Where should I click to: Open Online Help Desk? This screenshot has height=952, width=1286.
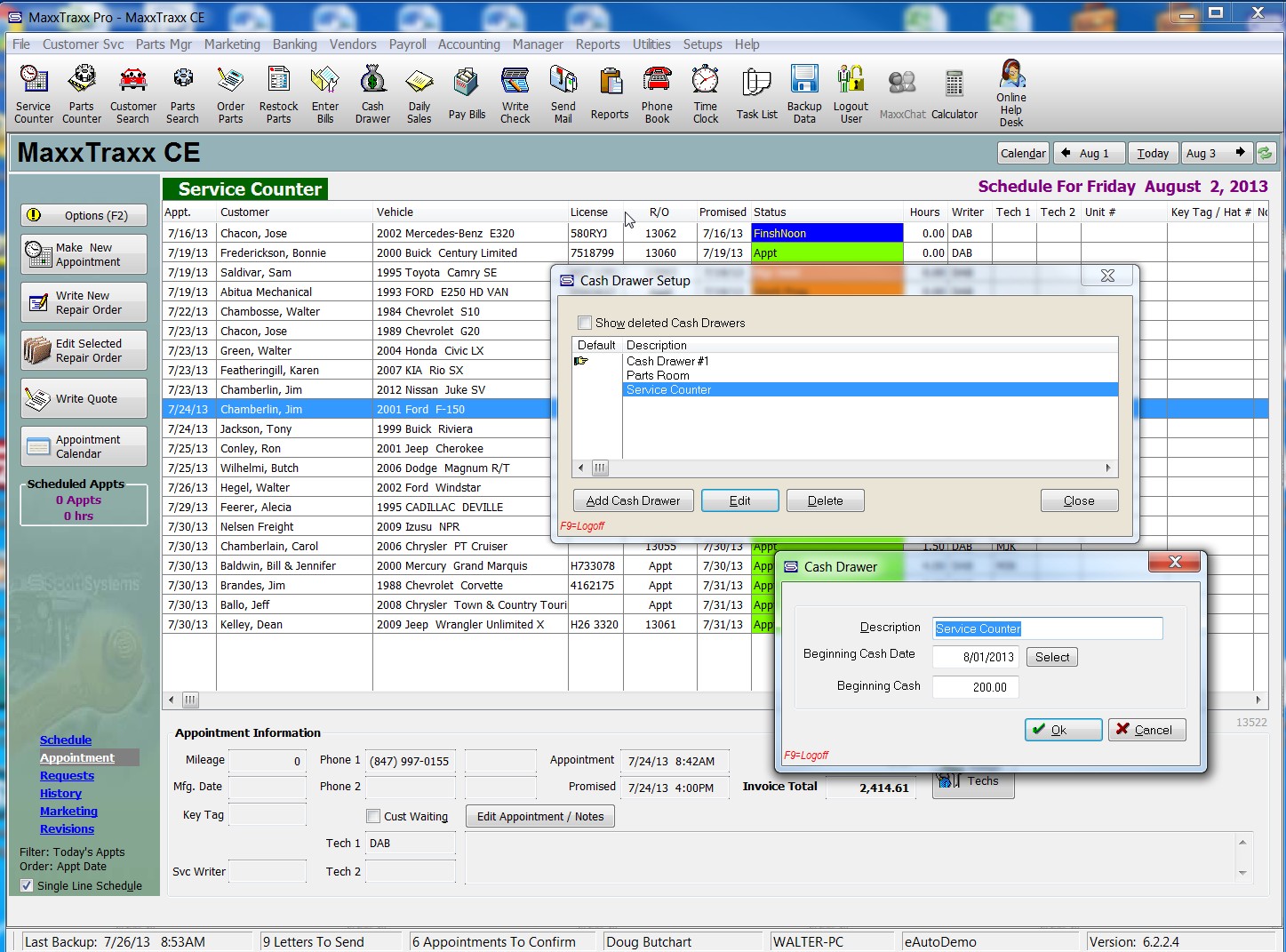pyautogui.click(x=1011, y=93)
